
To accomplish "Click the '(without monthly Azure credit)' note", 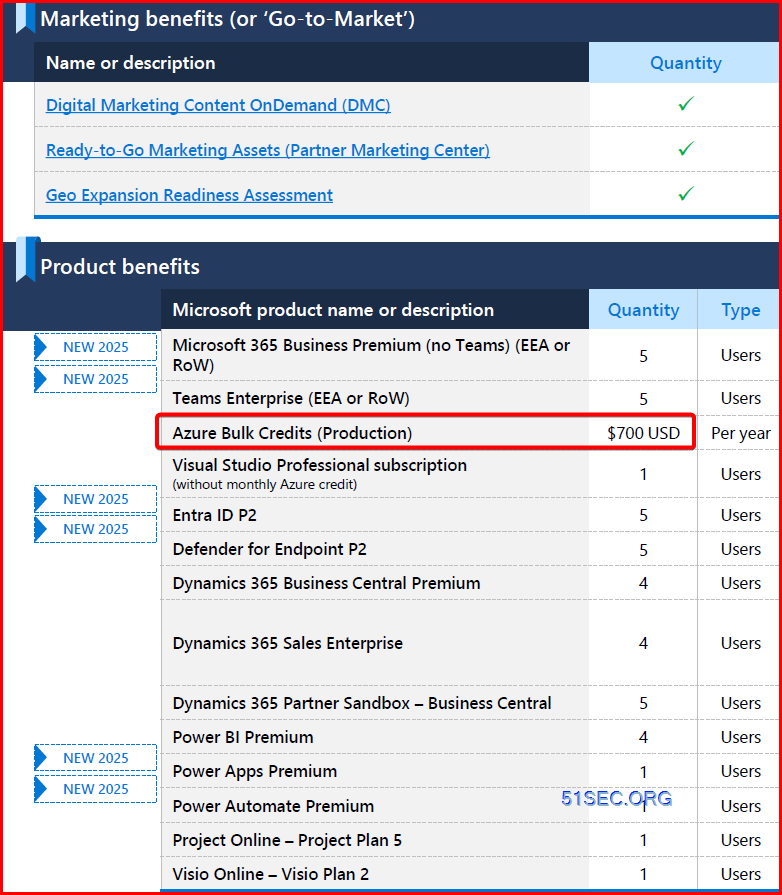I will pos(265,485).
